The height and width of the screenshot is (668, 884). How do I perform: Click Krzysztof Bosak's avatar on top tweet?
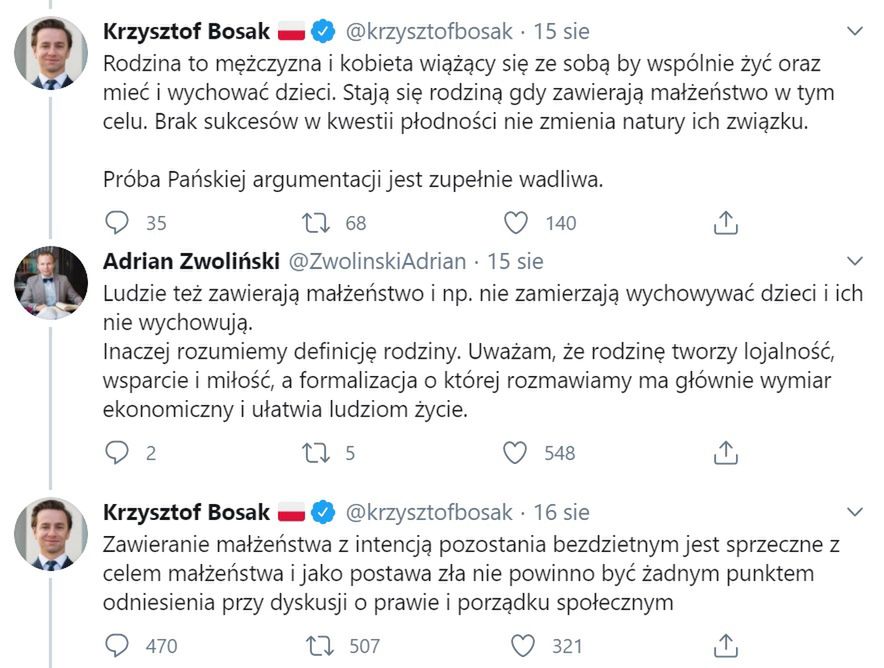(50, 53)
